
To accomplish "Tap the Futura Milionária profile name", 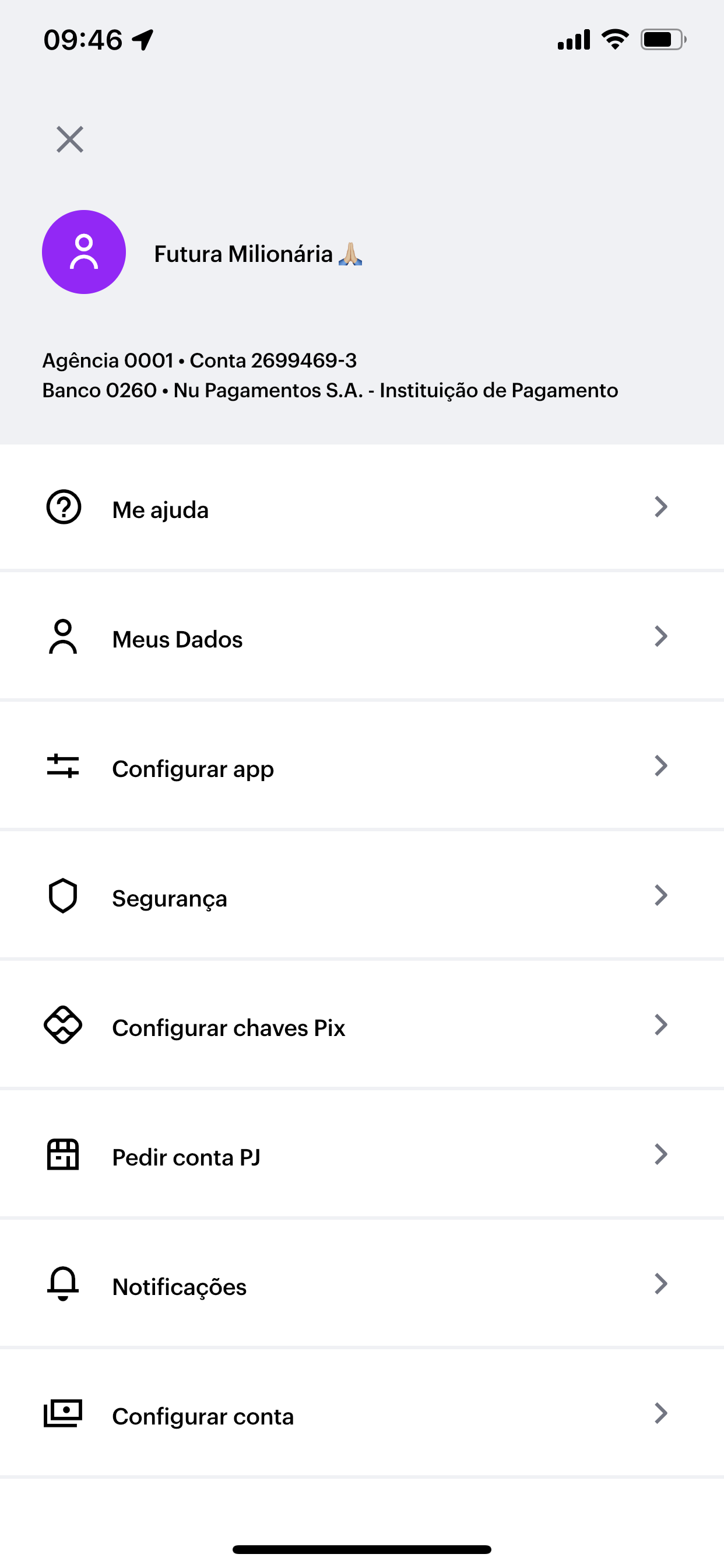I will [x=243, y=254].
